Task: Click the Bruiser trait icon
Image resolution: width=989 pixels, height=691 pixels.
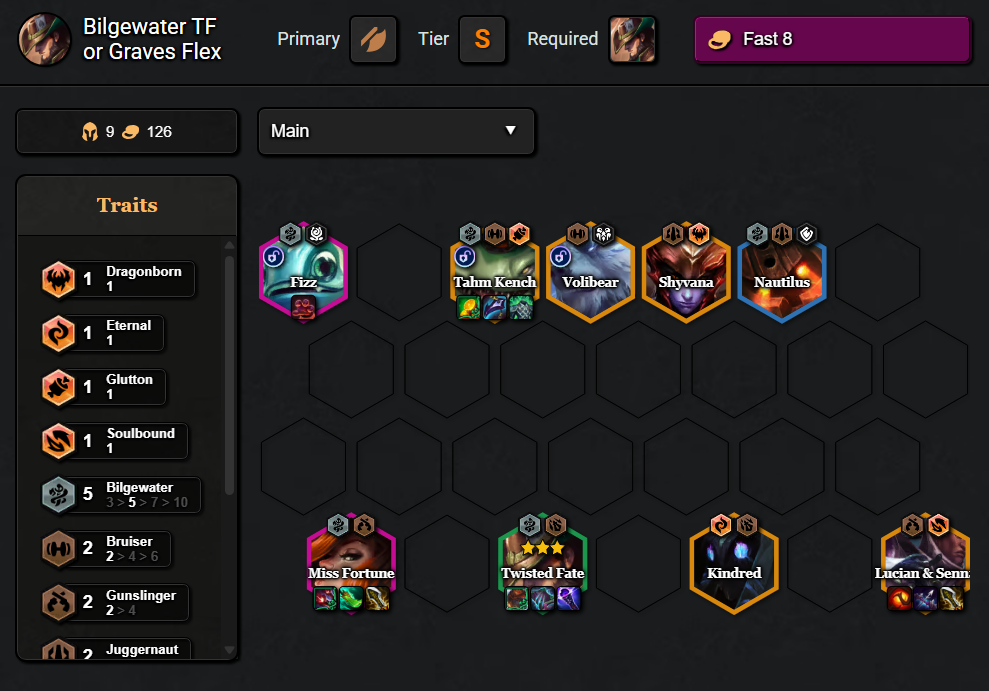Action: pos(60,549)
